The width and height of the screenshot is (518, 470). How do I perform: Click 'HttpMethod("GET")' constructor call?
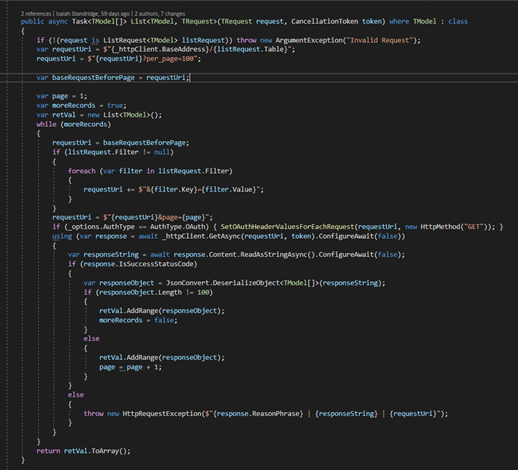tap(453, 227)
